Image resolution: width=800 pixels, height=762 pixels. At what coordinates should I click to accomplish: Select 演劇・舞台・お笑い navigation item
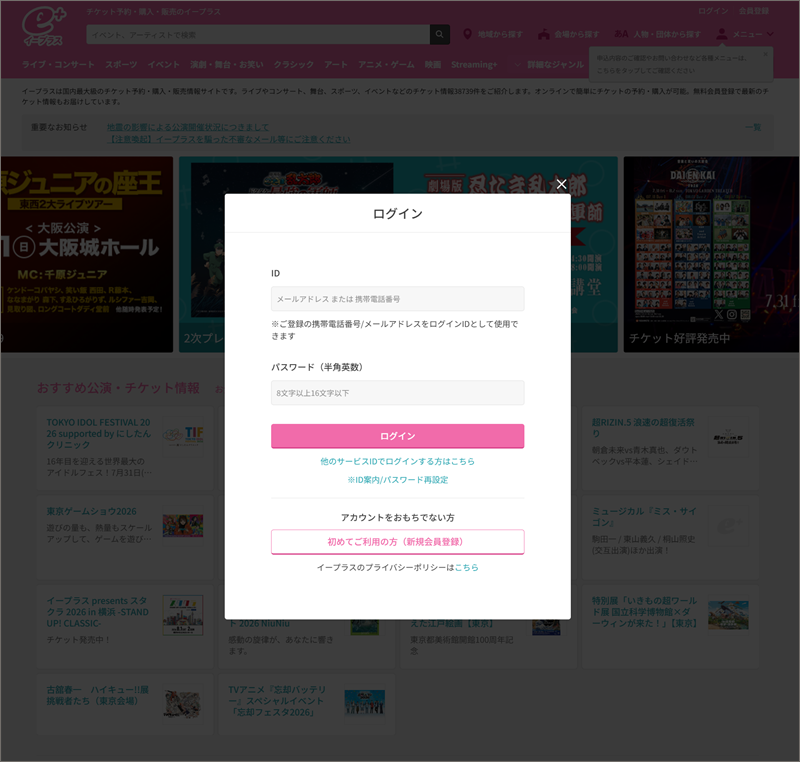[x=227, y=64]
